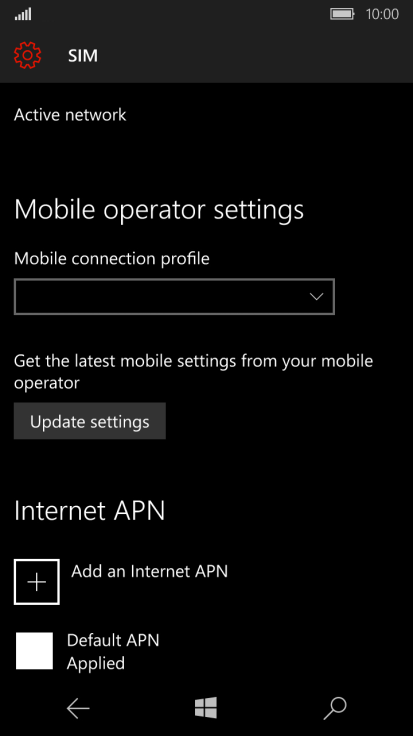Screen dimensions: 413x736
Task: Tap the back arrow navigation button
Action: [78, 708]
